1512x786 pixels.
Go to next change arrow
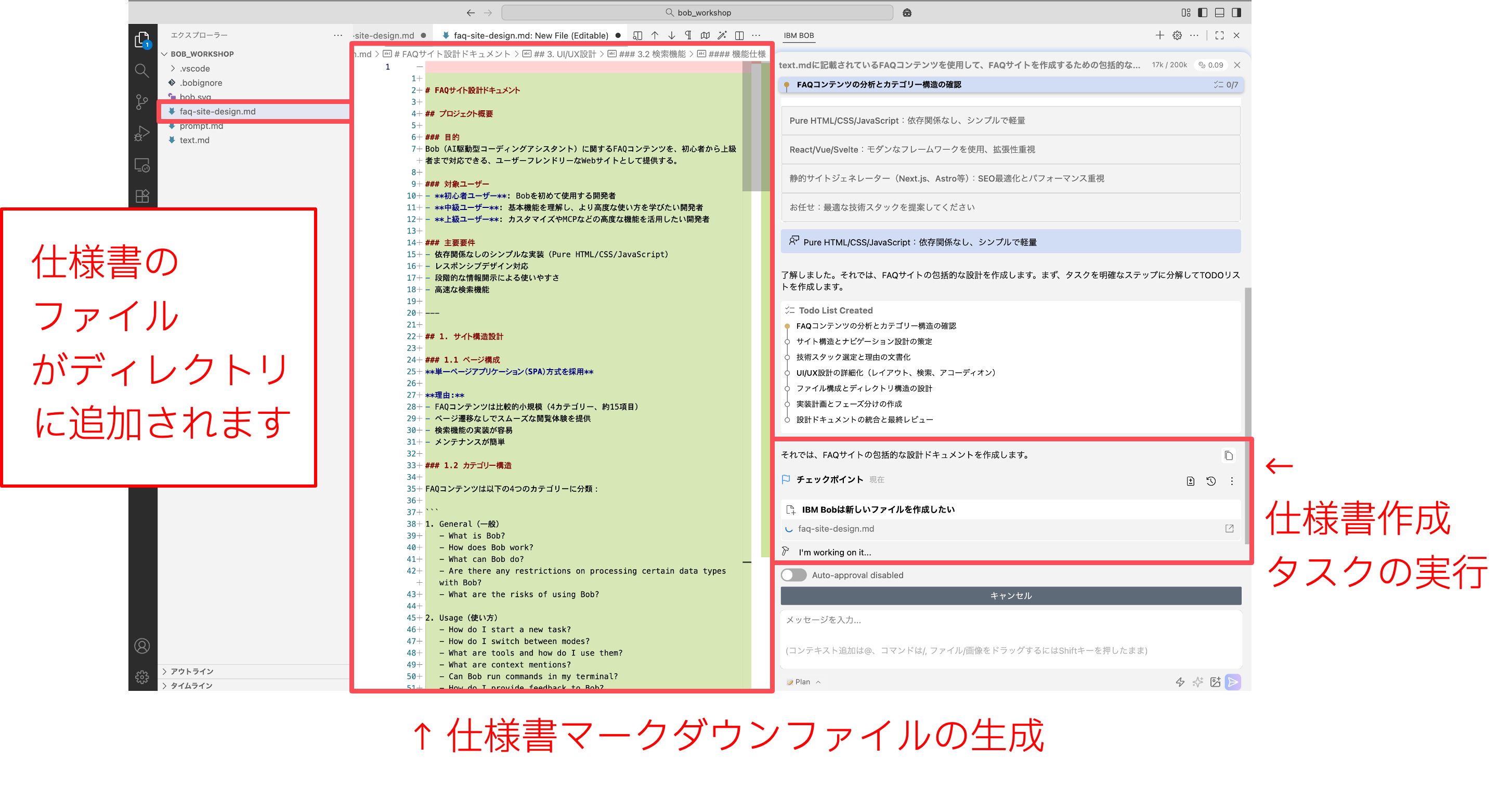(671, 35)
